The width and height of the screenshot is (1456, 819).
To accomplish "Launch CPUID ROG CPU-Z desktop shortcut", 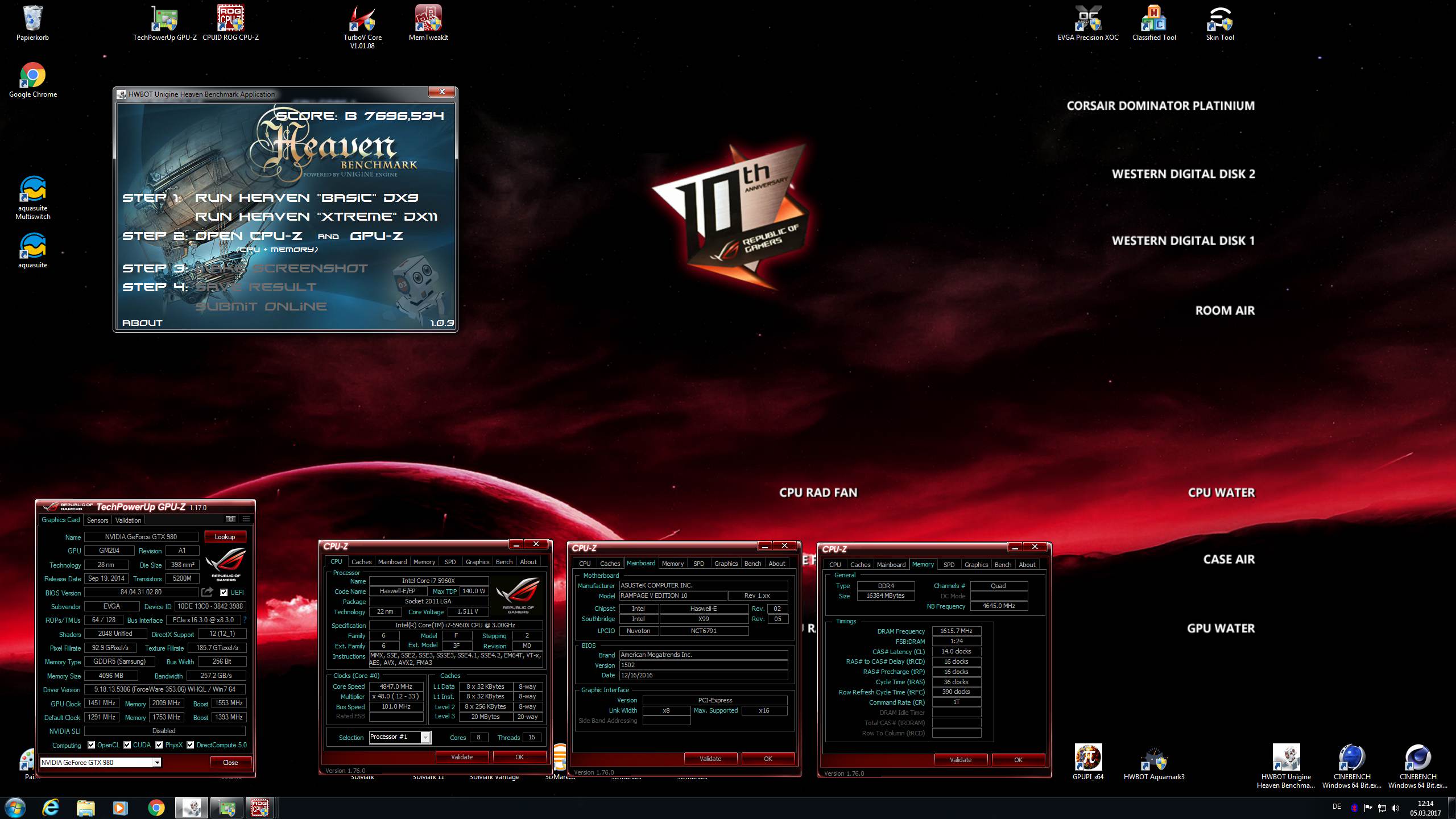I will [230, 23].
